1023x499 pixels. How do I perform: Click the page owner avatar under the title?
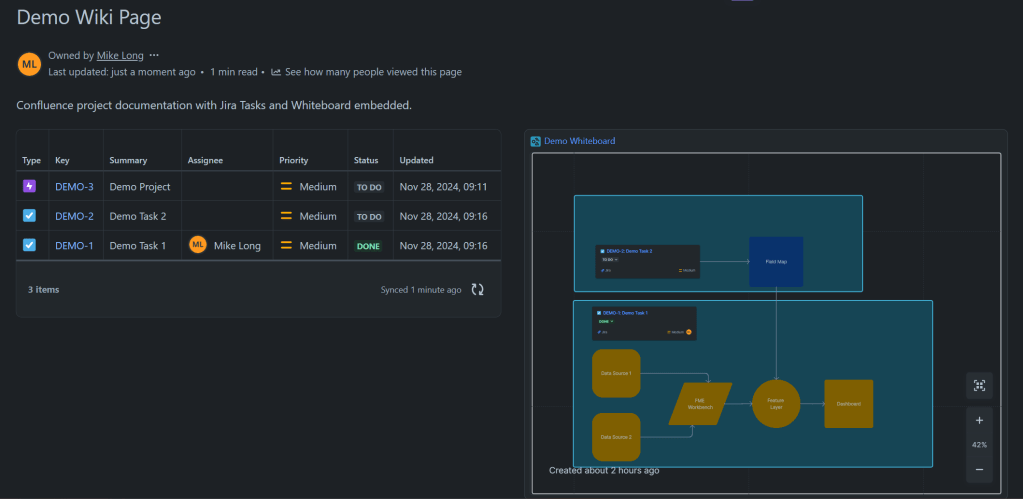tap(29, 64)
